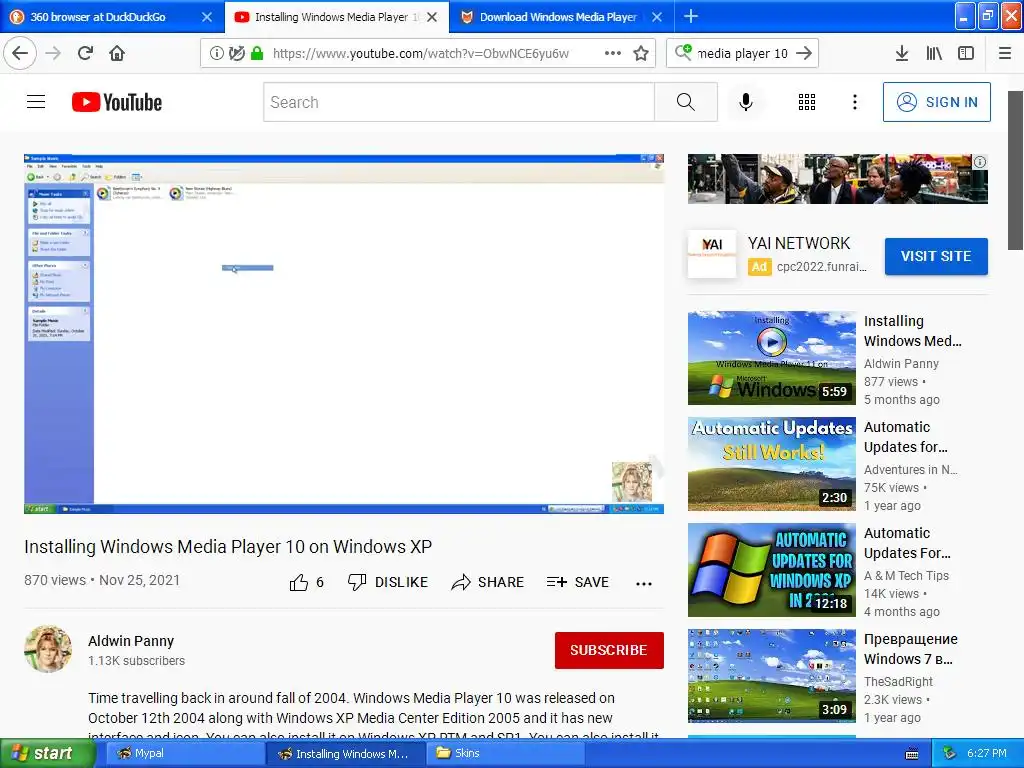This screenshot has height=768, width=1024.
Task: Click the YAI NETWORK ad title
Action: [x=799, y=243]
